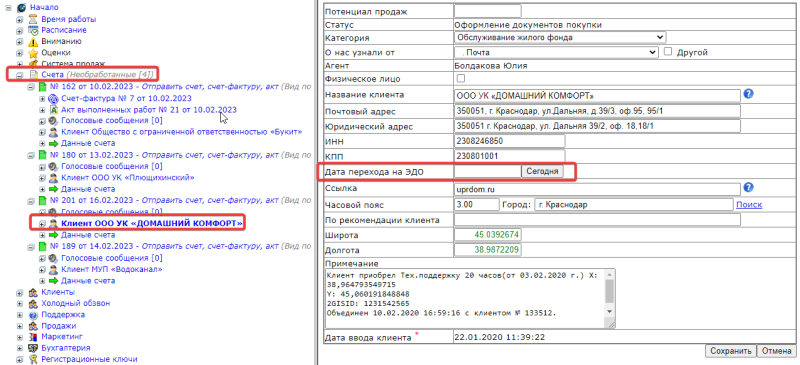
Task: Collapse invoice № 189 tree node
Action: point(31,247)
